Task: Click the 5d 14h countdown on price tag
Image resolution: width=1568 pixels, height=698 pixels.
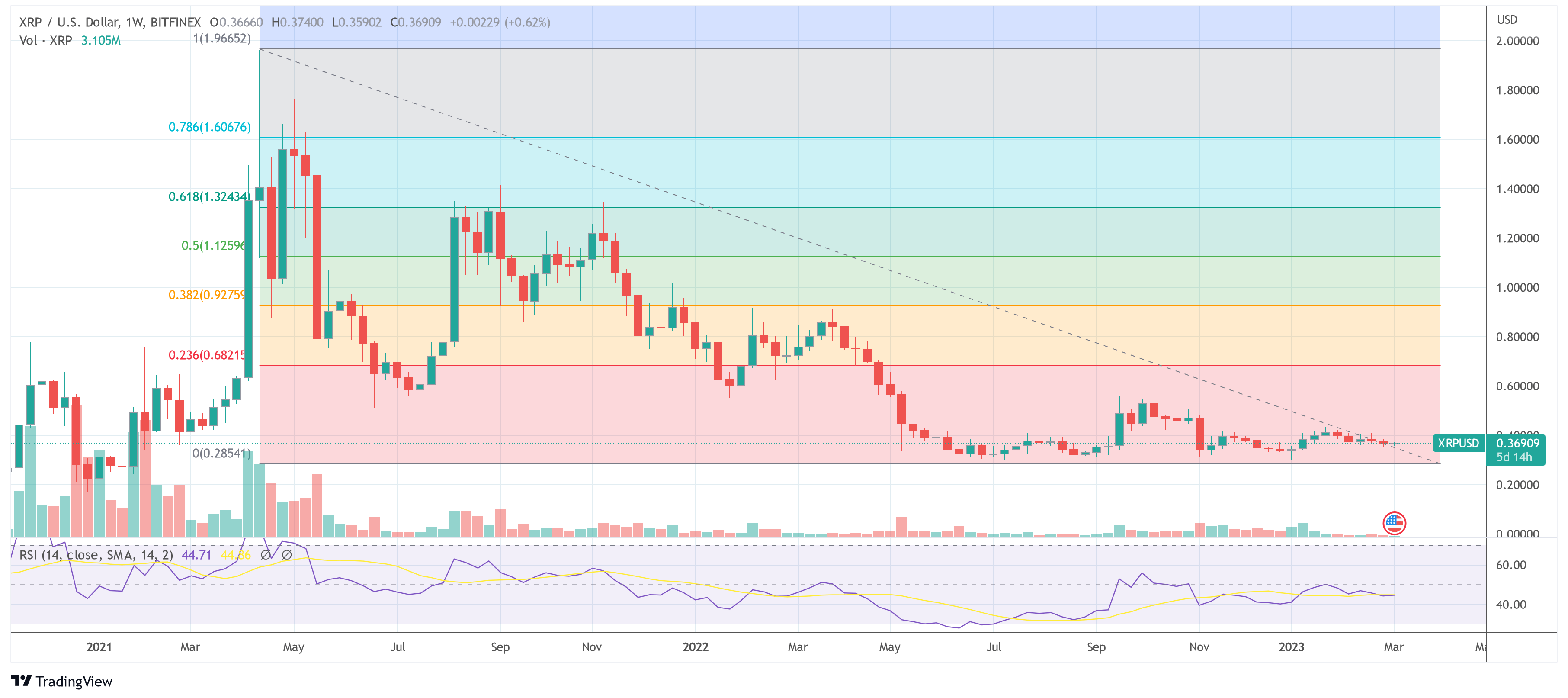Action: [x=1514, y=457]
